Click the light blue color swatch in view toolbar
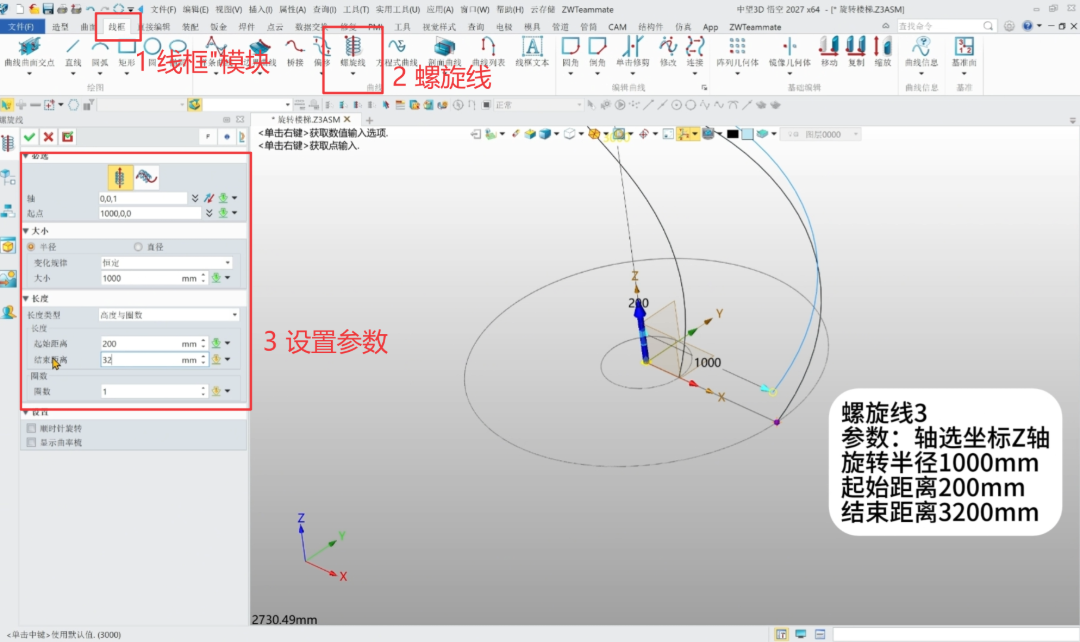The width and height of the screenshot is (1080, 642). coord(747,134)
